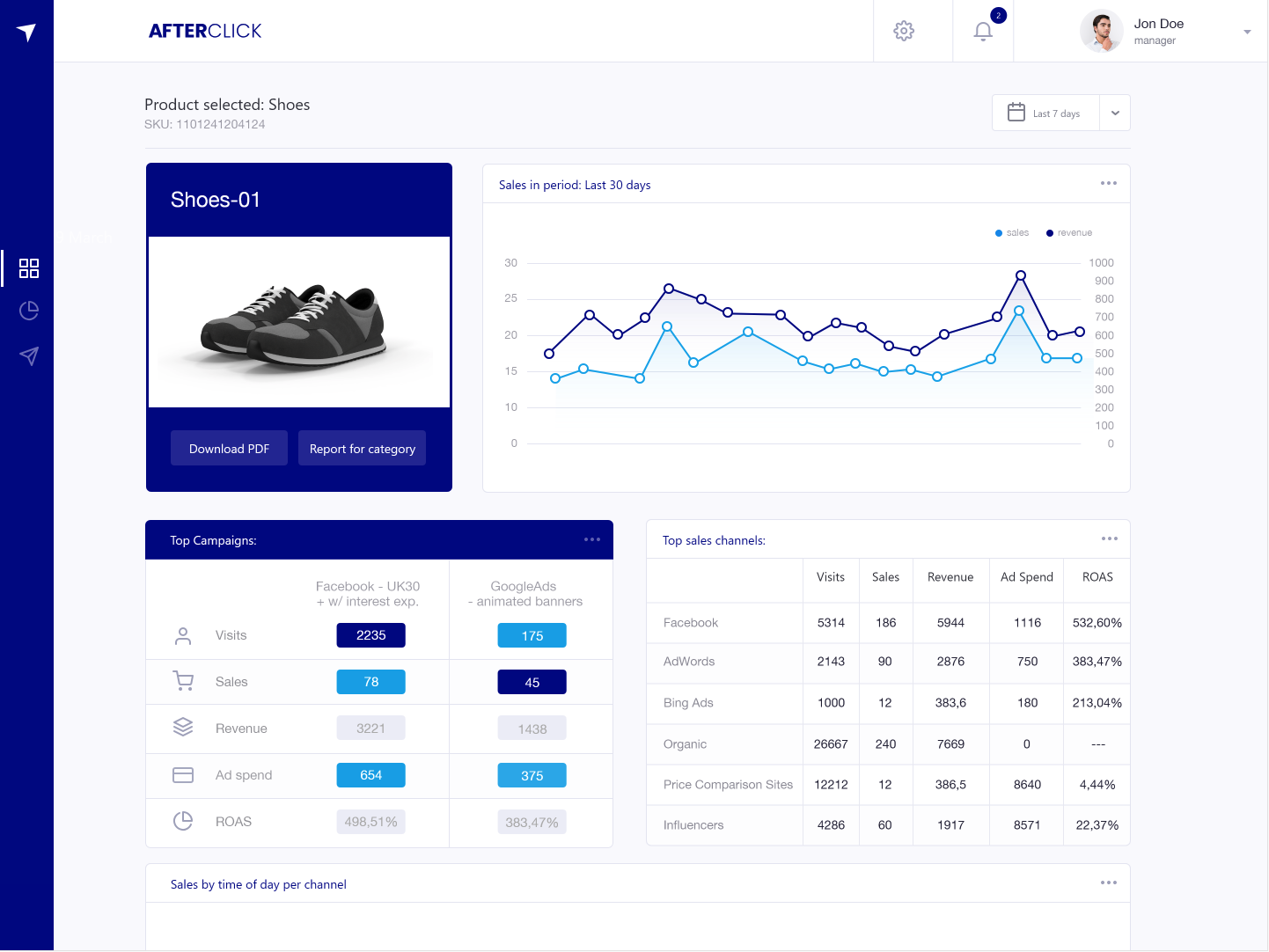The width and height of the screenshot is (1269, 952).
Task: Open options menu on Top sales channels card
Action: click(1108, 538)
